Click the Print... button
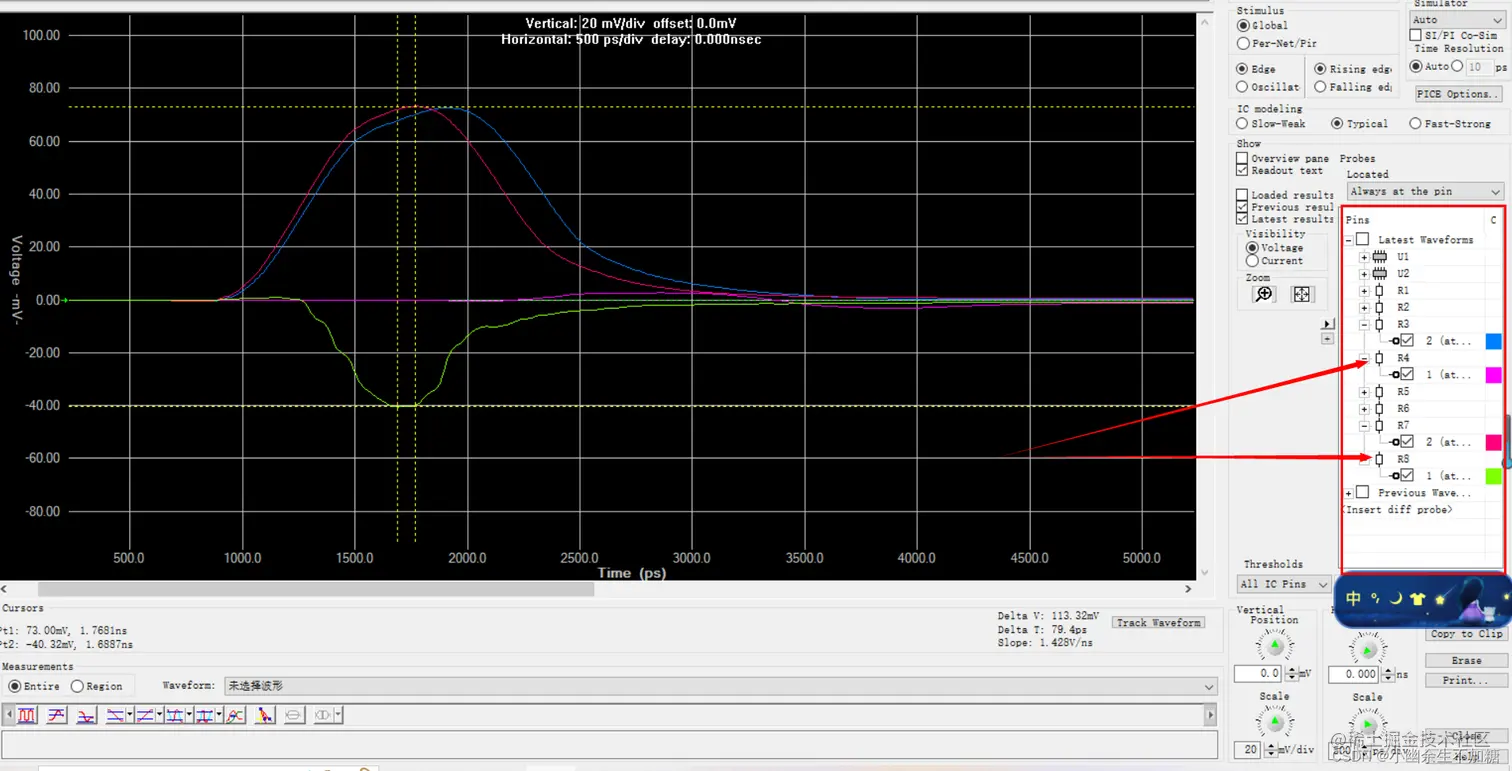 coord(1466,680)
